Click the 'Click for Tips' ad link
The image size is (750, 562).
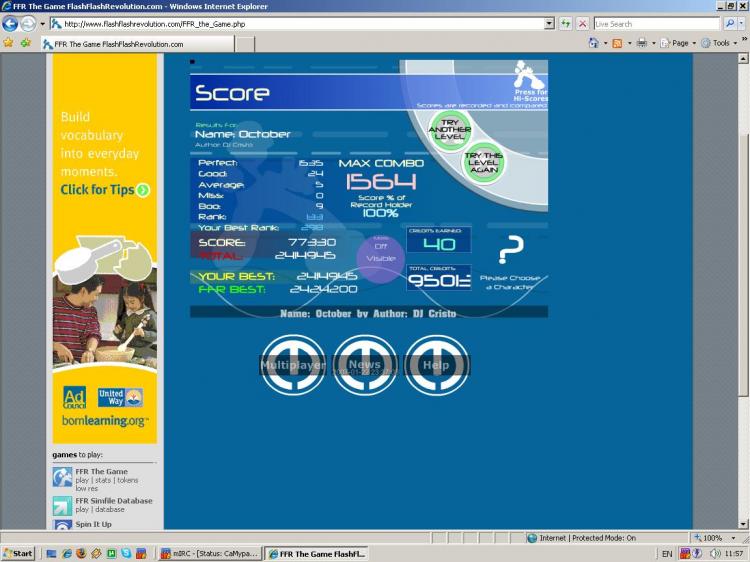pos(104,190)
